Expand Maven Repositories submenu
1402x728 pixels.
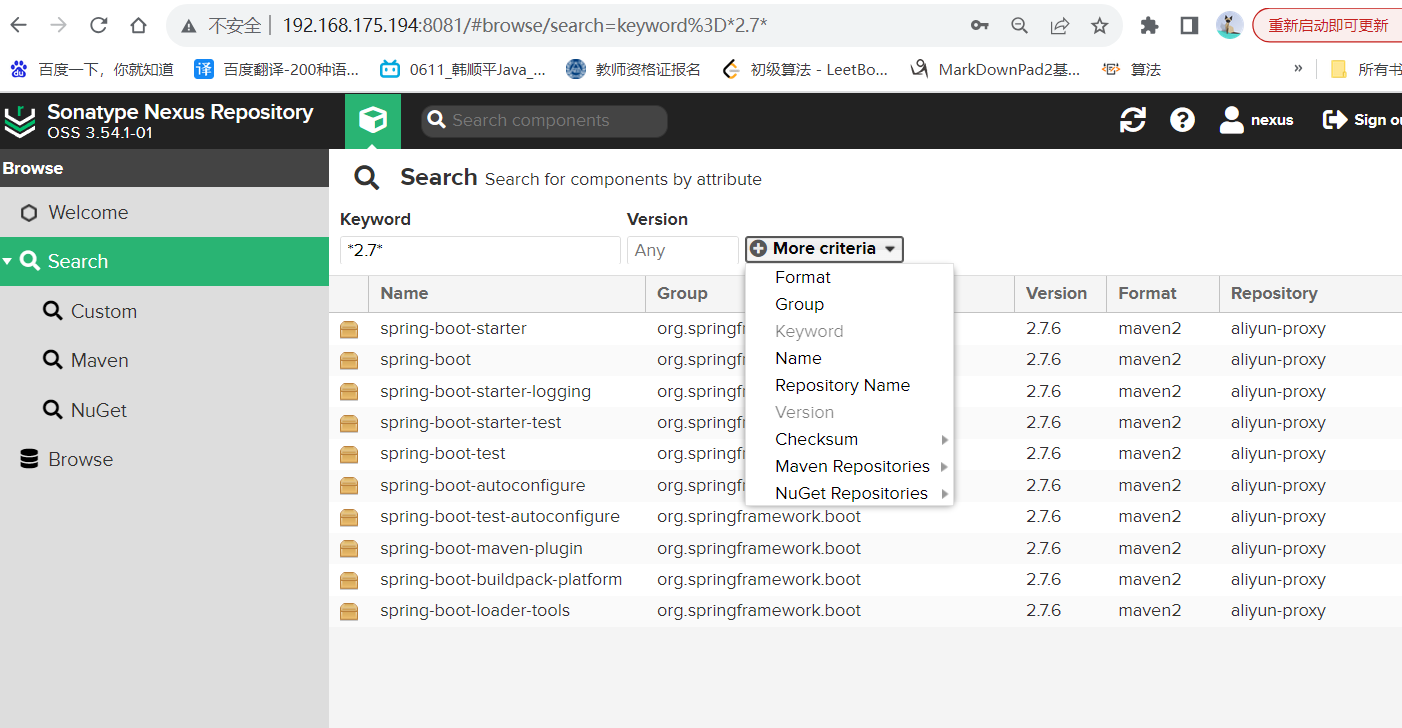(x=849, y=467)
